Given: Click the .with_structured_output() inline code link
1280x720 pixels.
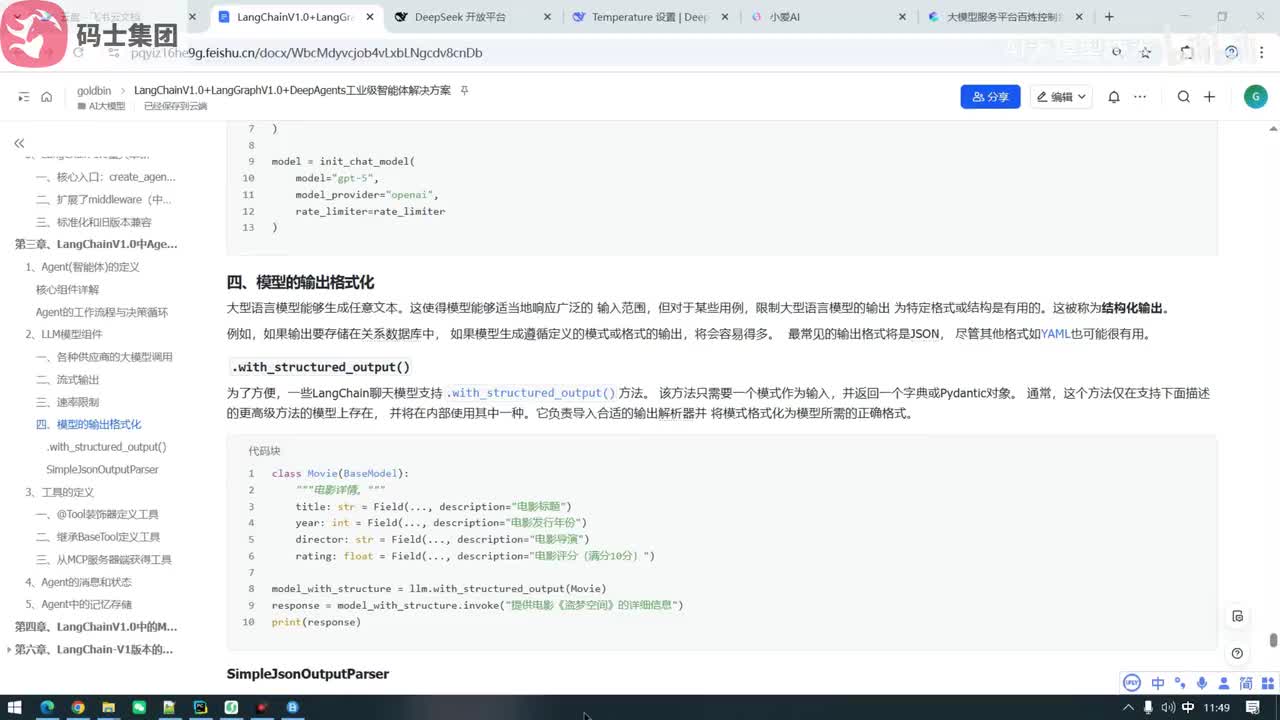Looking at the screenshot, I should [531, 393].
